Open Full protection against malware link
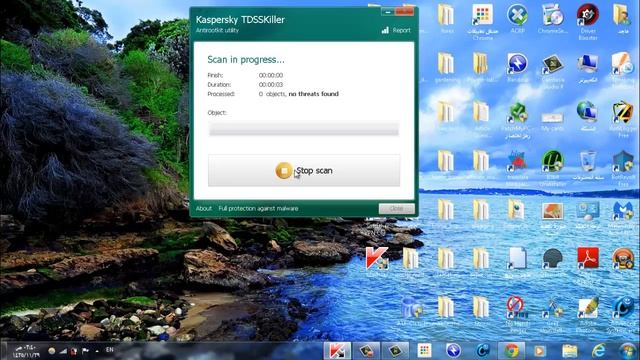The height and width of the screenshot is (360, 640). (258, 209)
